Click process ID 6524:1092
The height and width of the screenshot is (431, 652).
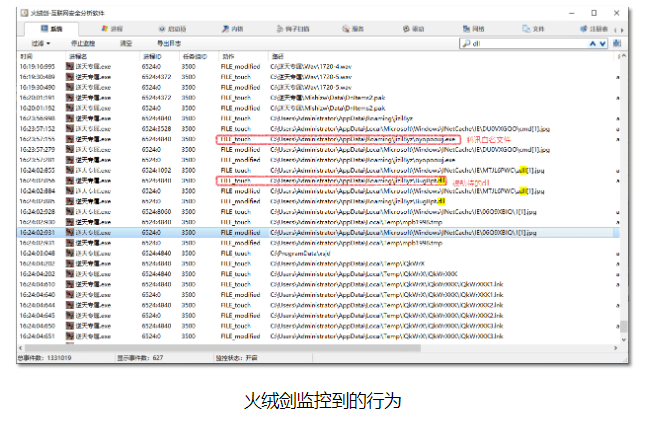(x=156, y=170)
